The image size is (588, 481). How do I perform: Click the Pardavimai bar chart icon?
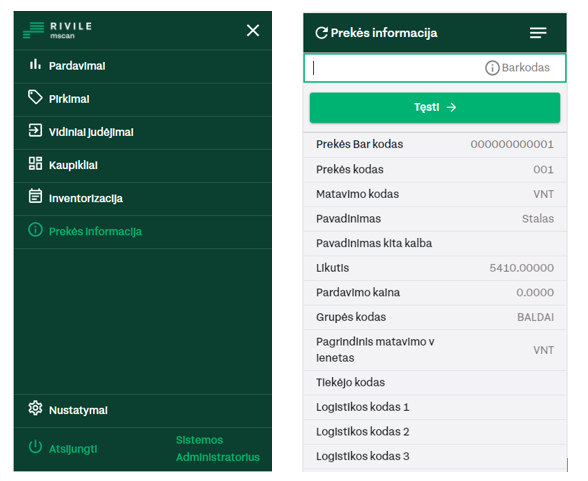pos(35,64)
